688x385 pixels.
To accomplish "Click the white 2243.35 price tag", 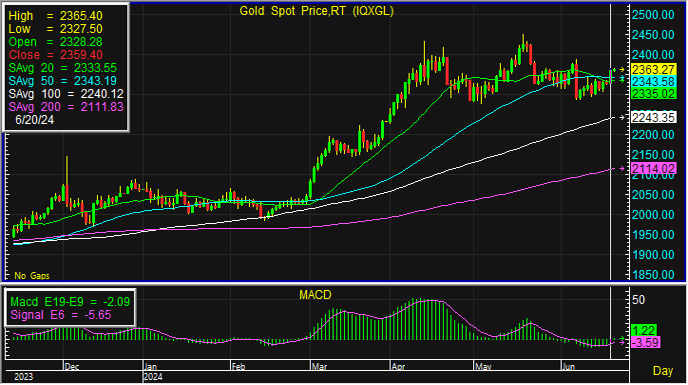I will [653, 118].
